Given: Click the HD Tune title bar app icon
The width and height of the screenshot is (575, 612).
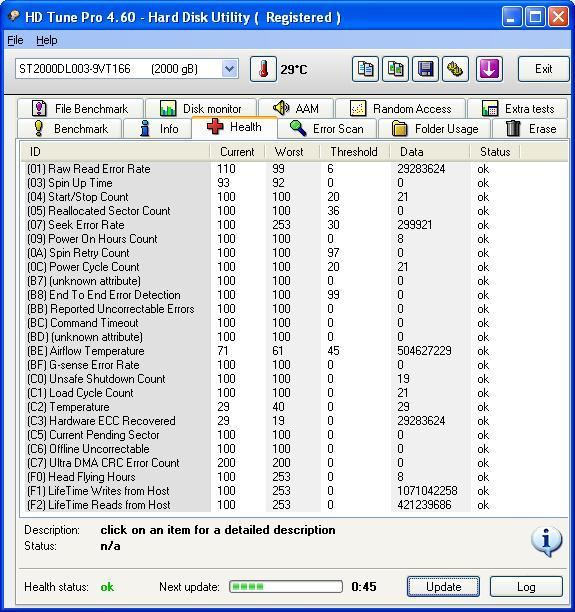Looking at the screenshot, I should (14, 16).
